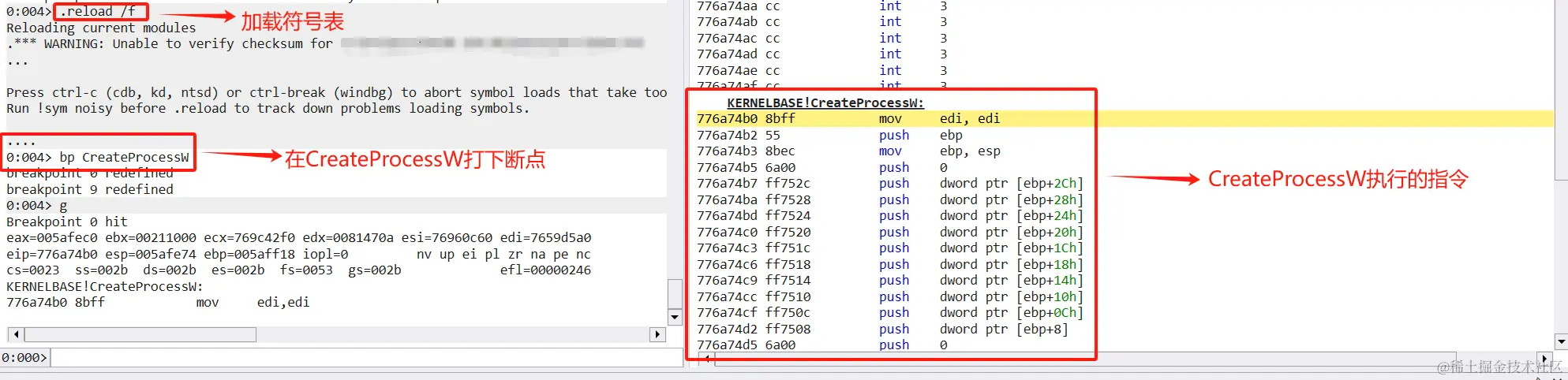Click down arrow of command output vertical scrollbar
The width and height of the screenshot is (1568, 380).
click(675, 317)
